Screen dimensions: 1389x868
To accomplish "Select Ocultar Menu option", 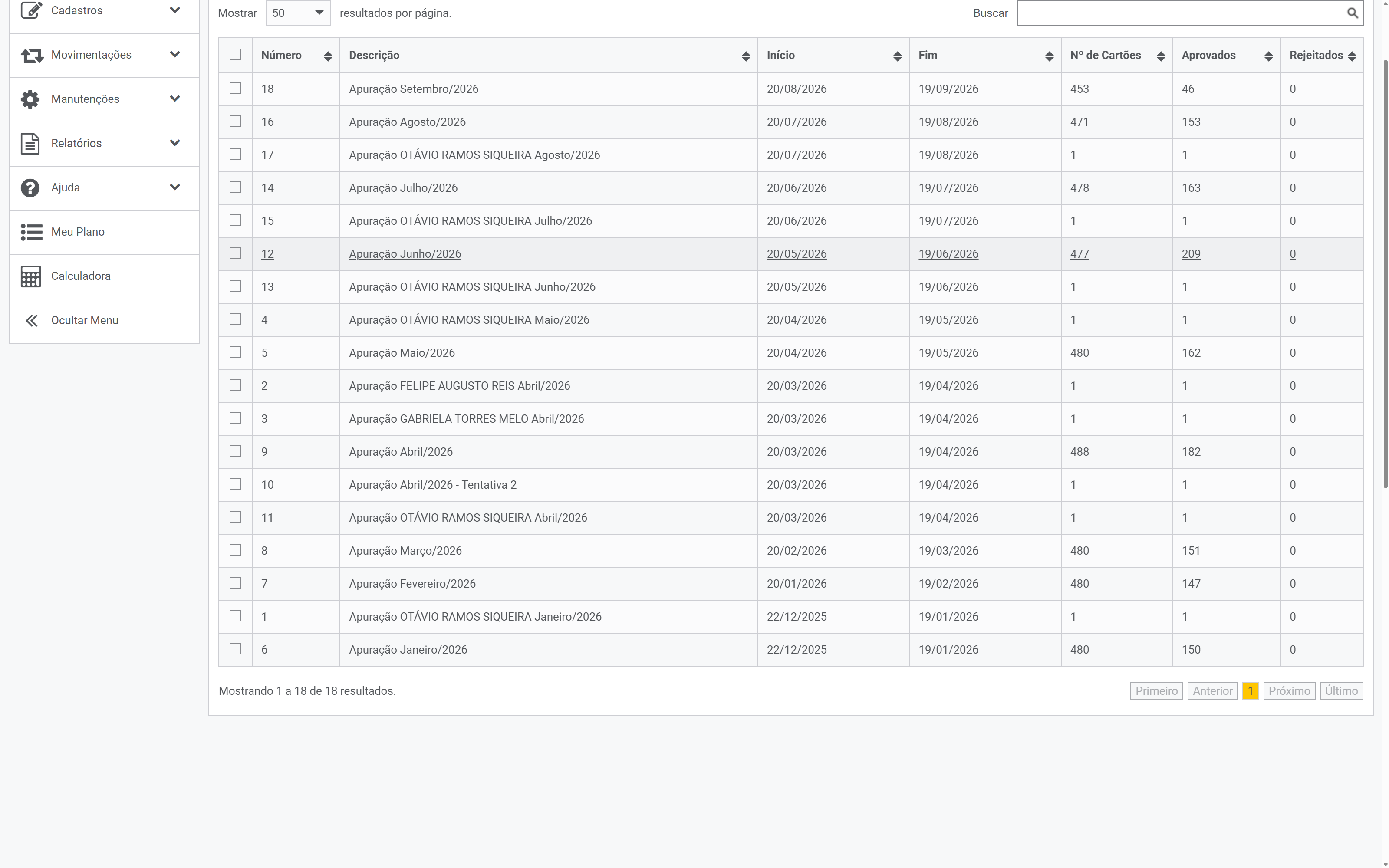I will coord(104,320).
